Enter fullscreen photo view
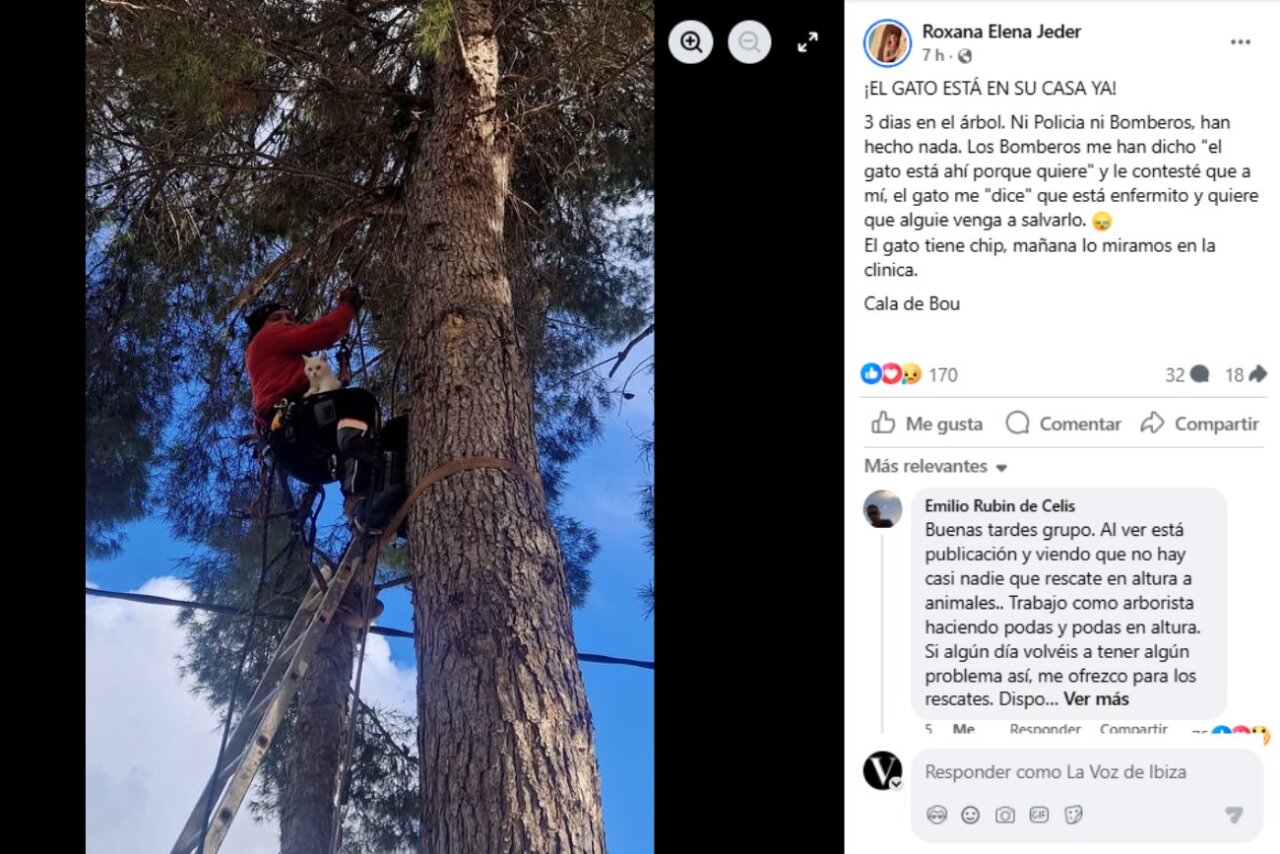Screen dimensions: 1280x854 (x=808, y=42)
